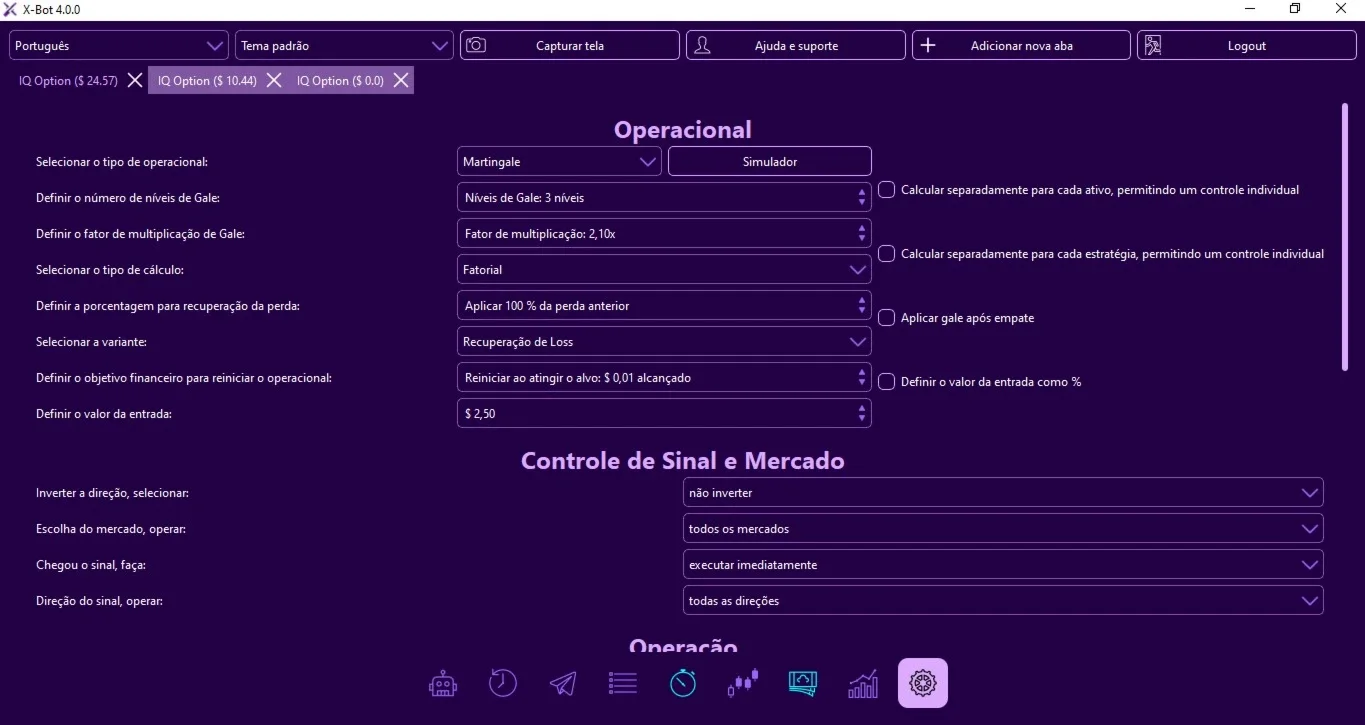
Task: Click the logout door icon
Action: tap(1153, 45)
